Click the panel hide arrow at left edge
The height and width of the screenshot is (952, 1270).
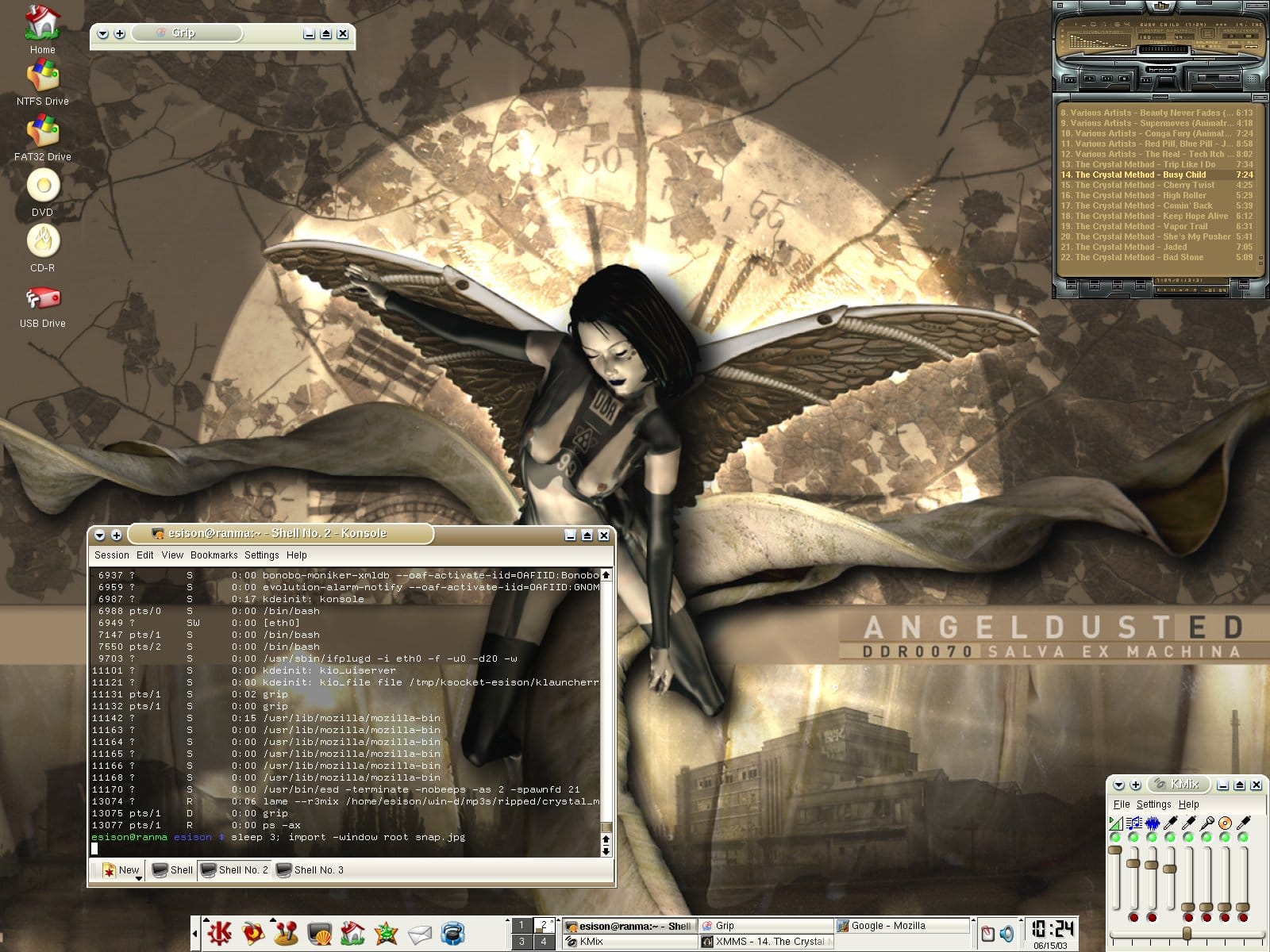(x=195, y=934)
